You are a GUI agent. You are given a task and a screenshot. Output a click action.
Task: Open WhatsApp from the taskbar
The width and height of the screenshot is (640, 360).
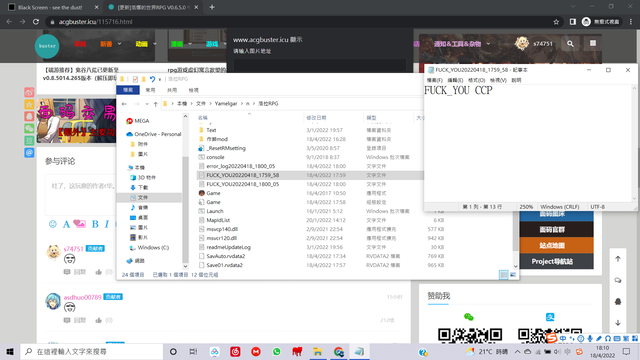(x=276, y=351)
